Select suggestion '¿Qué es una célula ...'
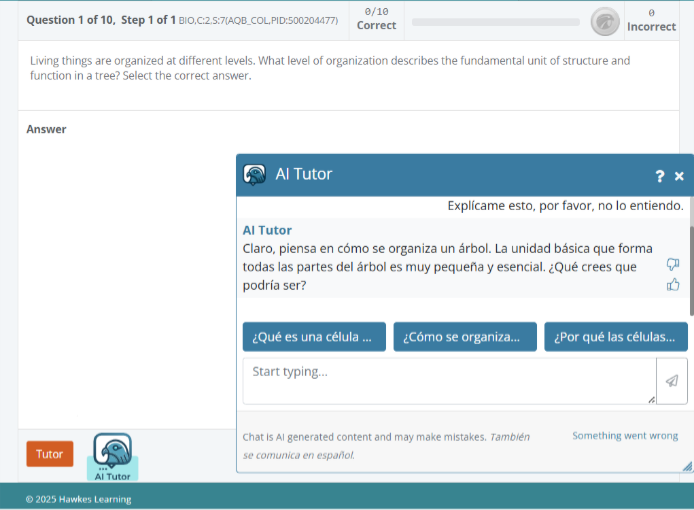Viewport: 694px width, 510px height. [314, 337]
